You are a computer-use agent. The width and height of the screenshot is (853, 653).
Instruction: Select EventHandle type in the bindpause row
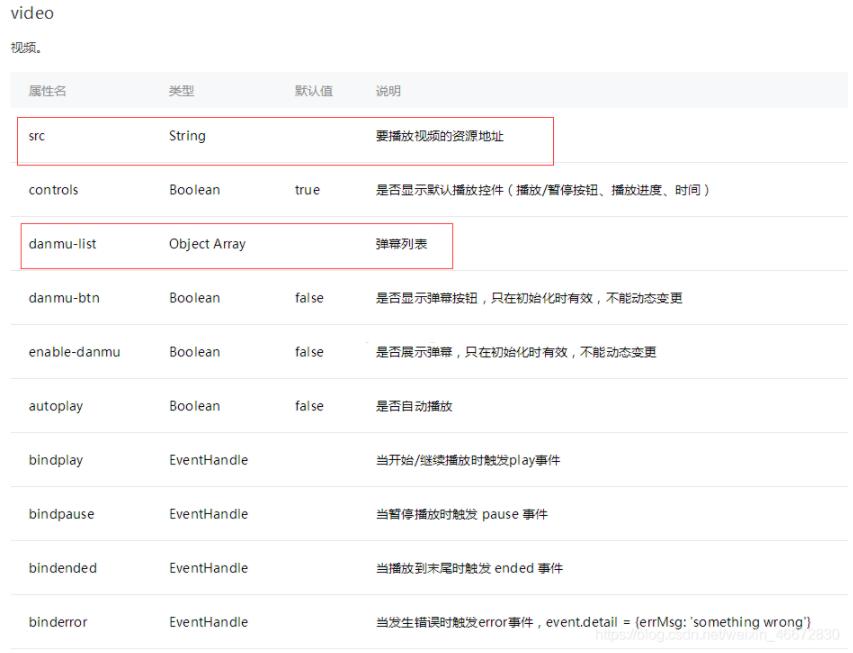click(208, 514)
